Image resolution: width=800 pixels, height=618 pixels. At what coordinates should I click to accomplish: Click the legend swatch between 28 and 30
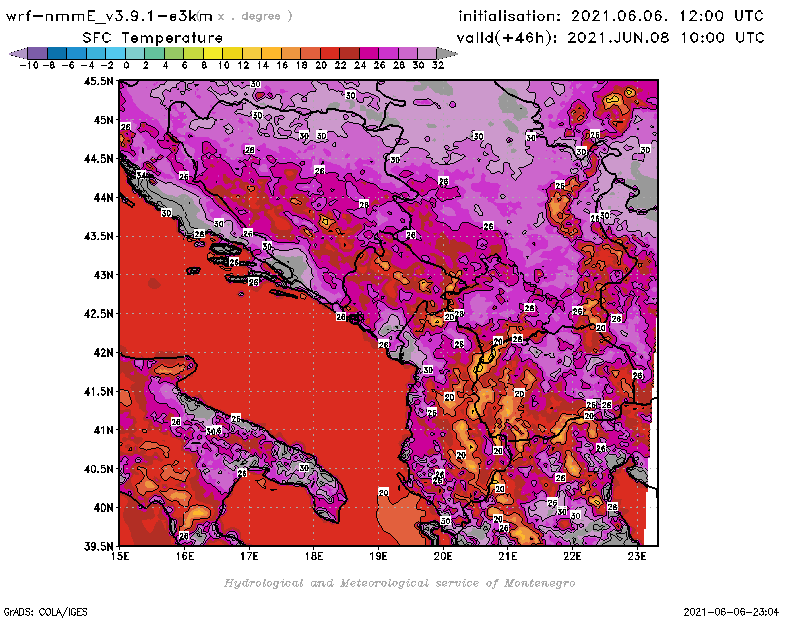click(x=408, y=53)
